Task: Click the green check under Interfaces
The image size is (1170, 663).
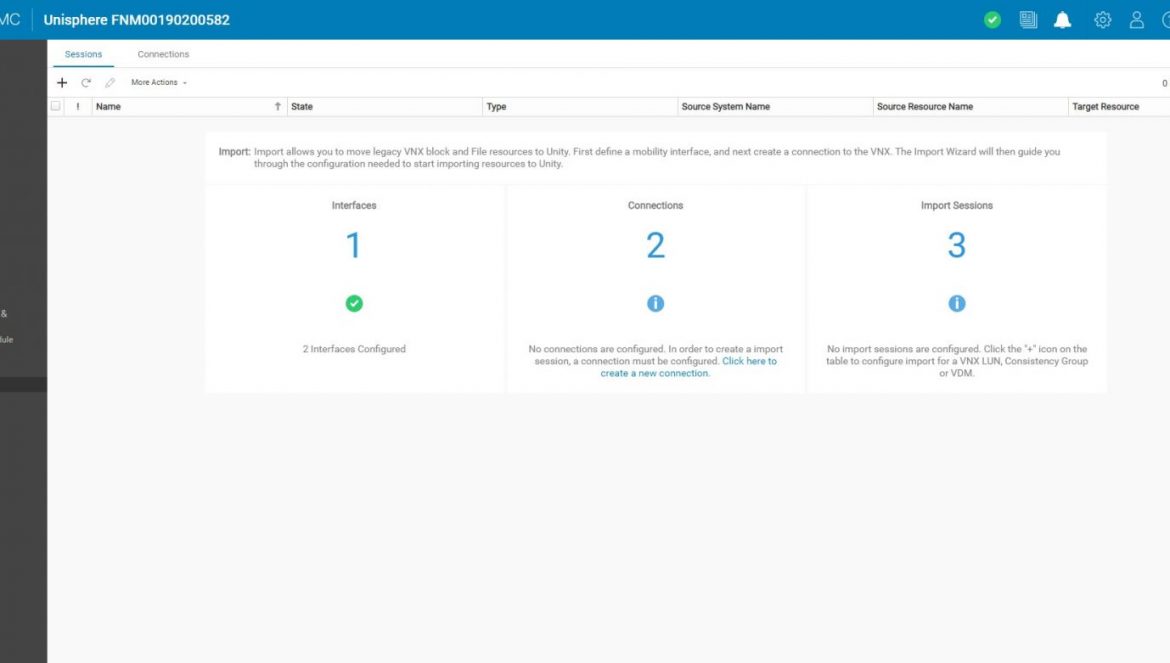Action: coord(354,304)
